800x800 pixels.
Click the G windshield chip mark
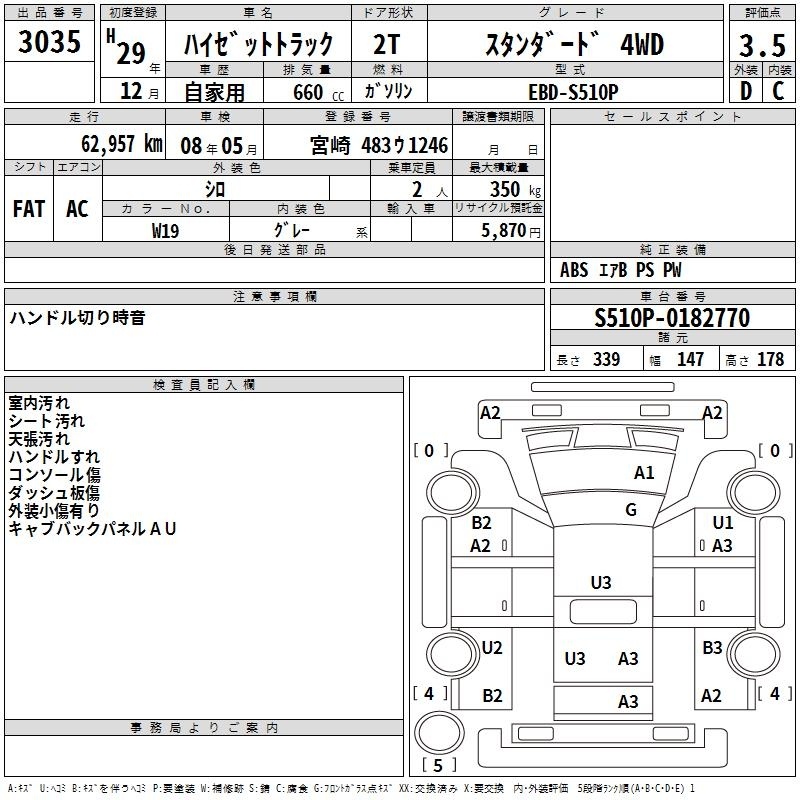(631, 510)
